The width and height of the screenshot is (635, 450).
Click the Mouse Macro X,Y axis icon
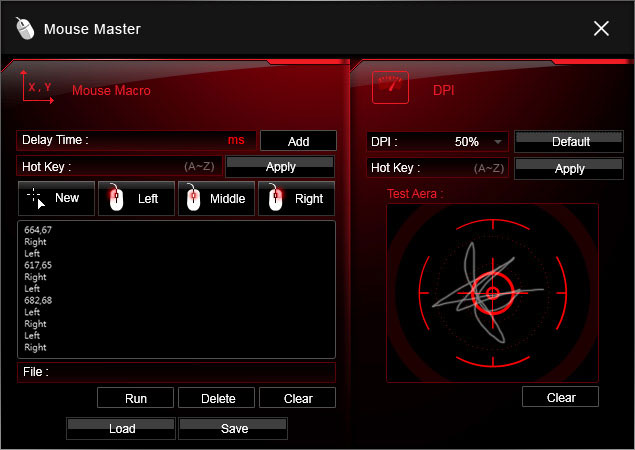coord(38,89)
